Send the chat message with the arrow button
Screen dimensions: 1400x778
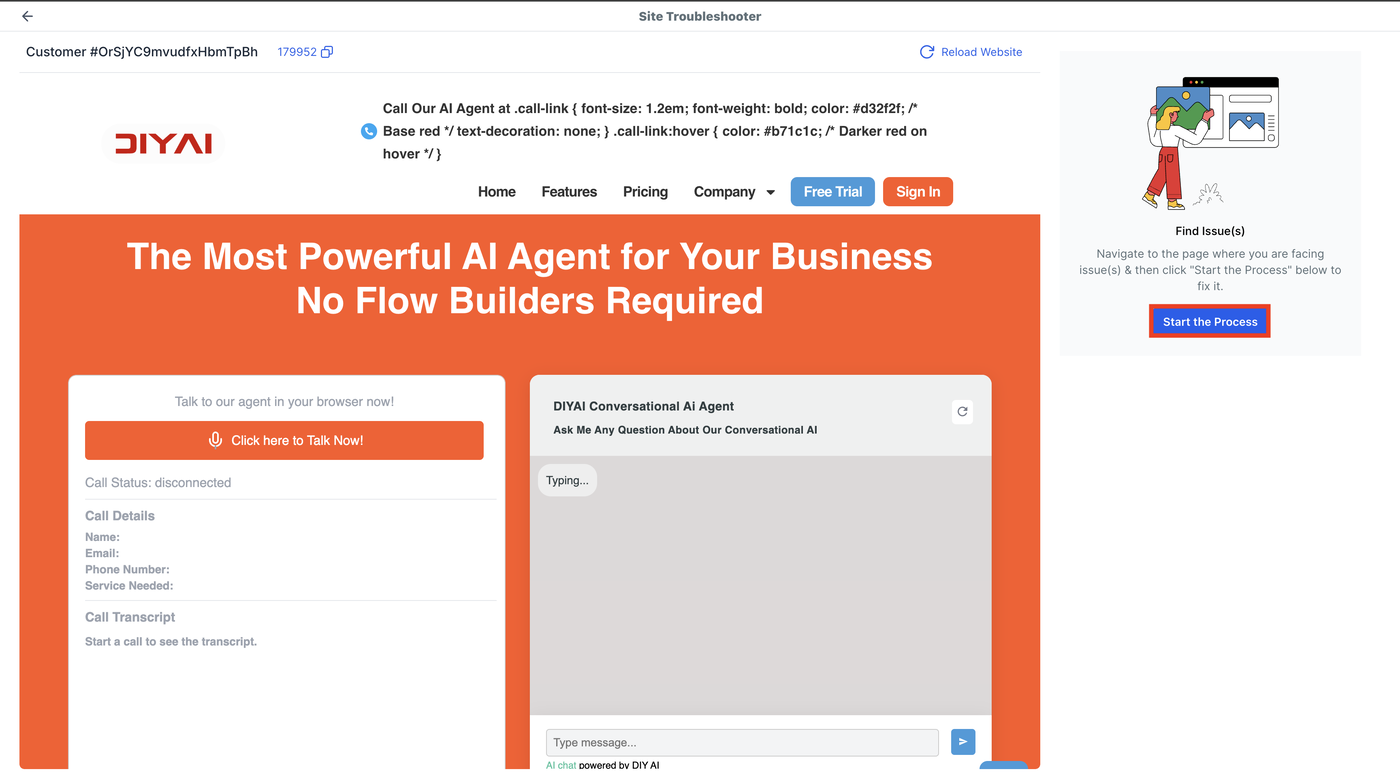click(963, 742)
